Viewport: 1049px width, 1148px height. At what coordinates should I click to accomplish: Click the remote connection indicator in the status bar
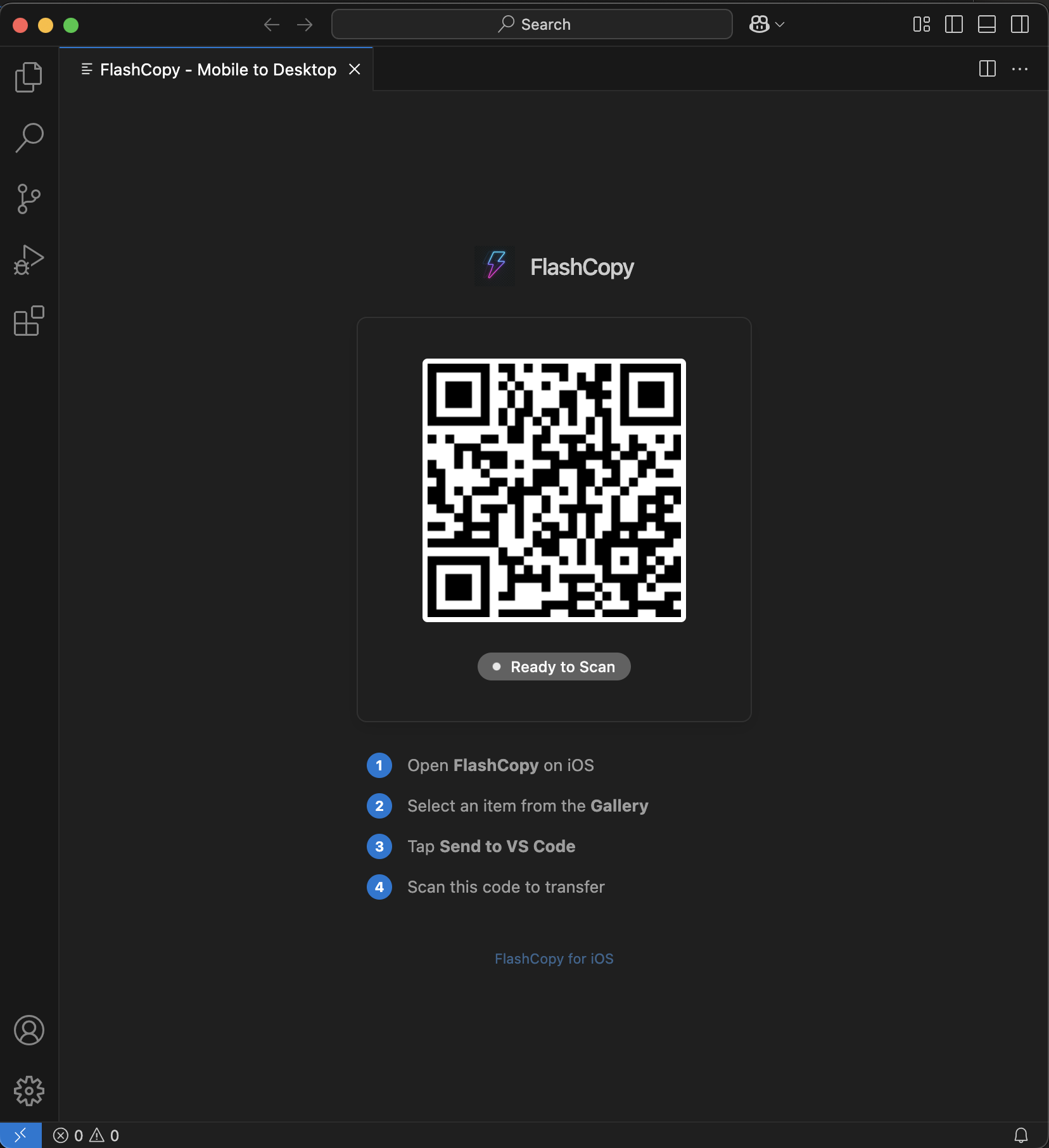pyautogui.click(x=20, y=1135)
